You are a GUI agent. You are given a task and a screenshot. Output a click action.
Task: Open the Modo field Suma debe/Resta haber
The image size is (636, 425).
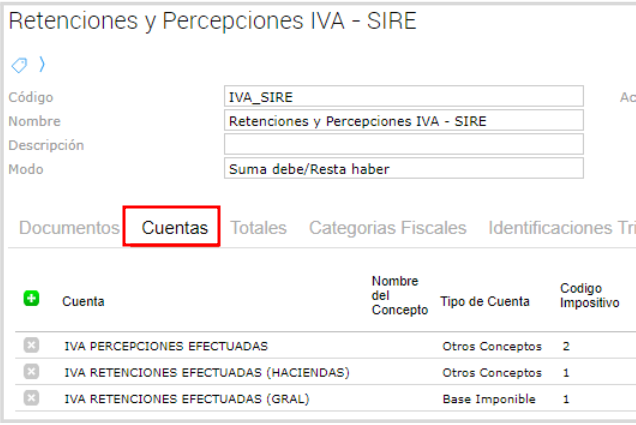point(404,169)
